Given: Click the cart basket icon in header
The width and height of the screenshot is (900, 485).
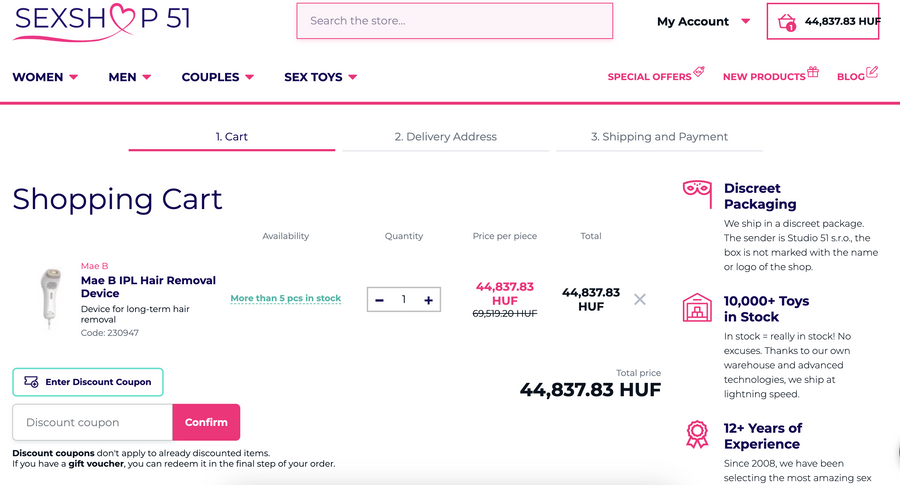Looking at the screenshot, I should (787, 22).
